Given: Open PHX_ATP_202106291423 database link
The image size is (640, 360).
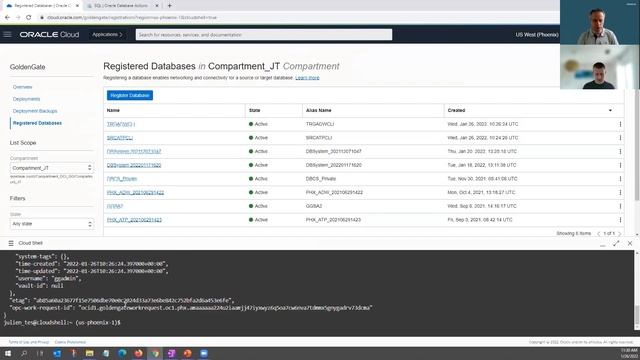Looking at the screenshot, I should coord(134,220).
